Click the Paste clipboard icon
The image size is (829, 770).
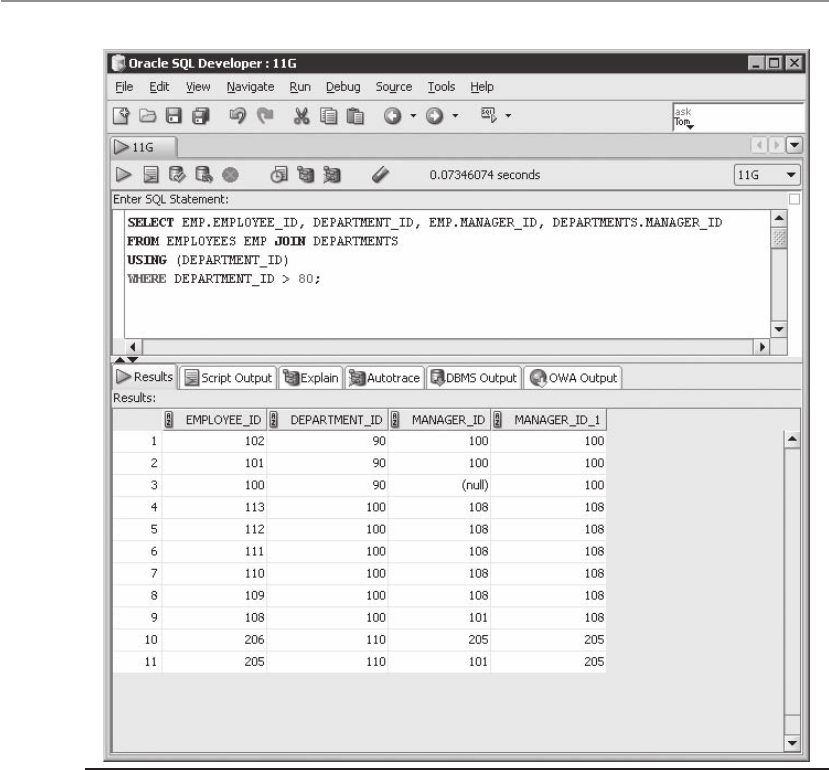(x=355, y=116)
